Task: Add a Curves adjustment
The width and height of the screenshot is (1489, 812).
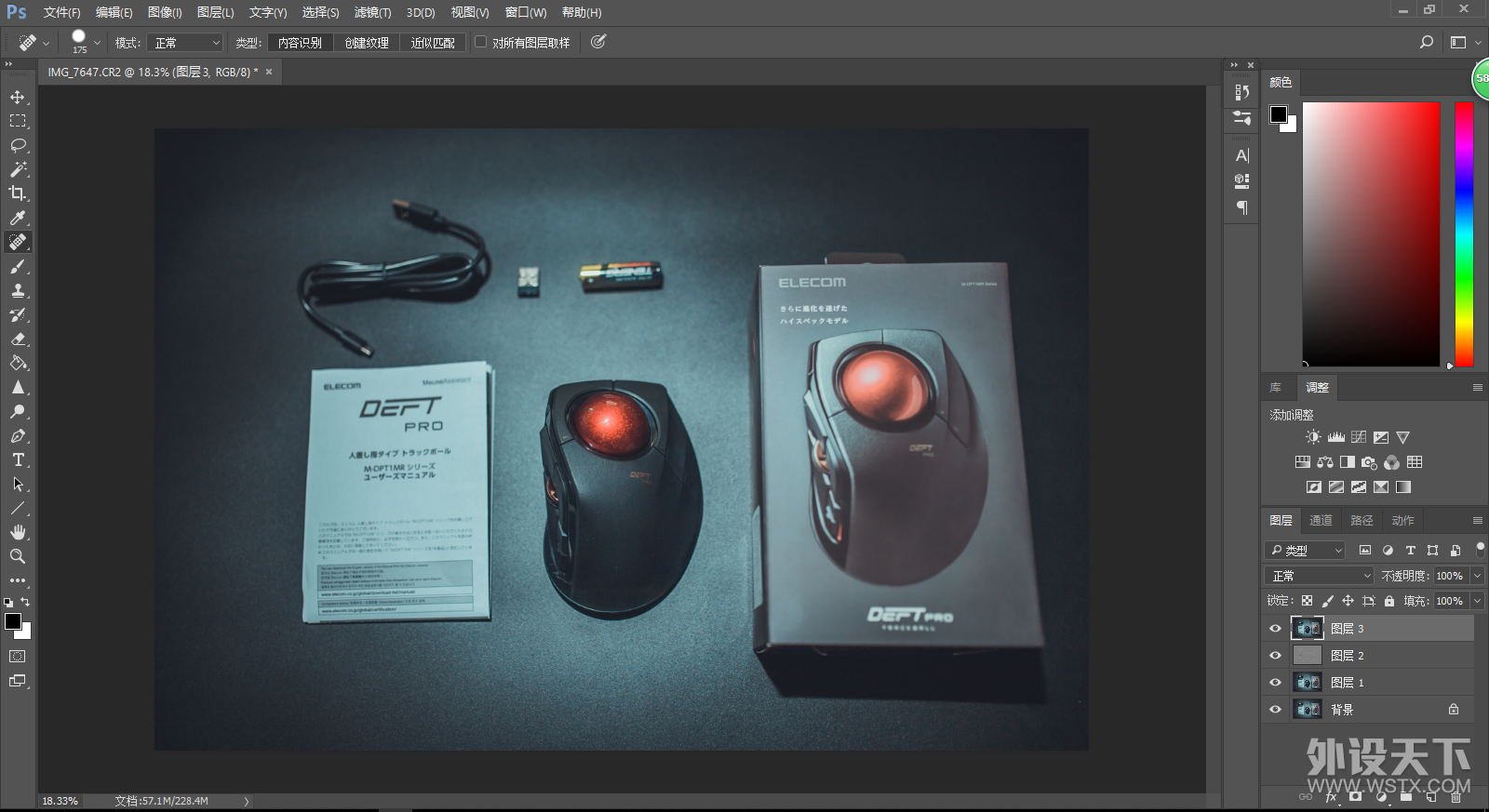Action: (x=1359, y=437)
